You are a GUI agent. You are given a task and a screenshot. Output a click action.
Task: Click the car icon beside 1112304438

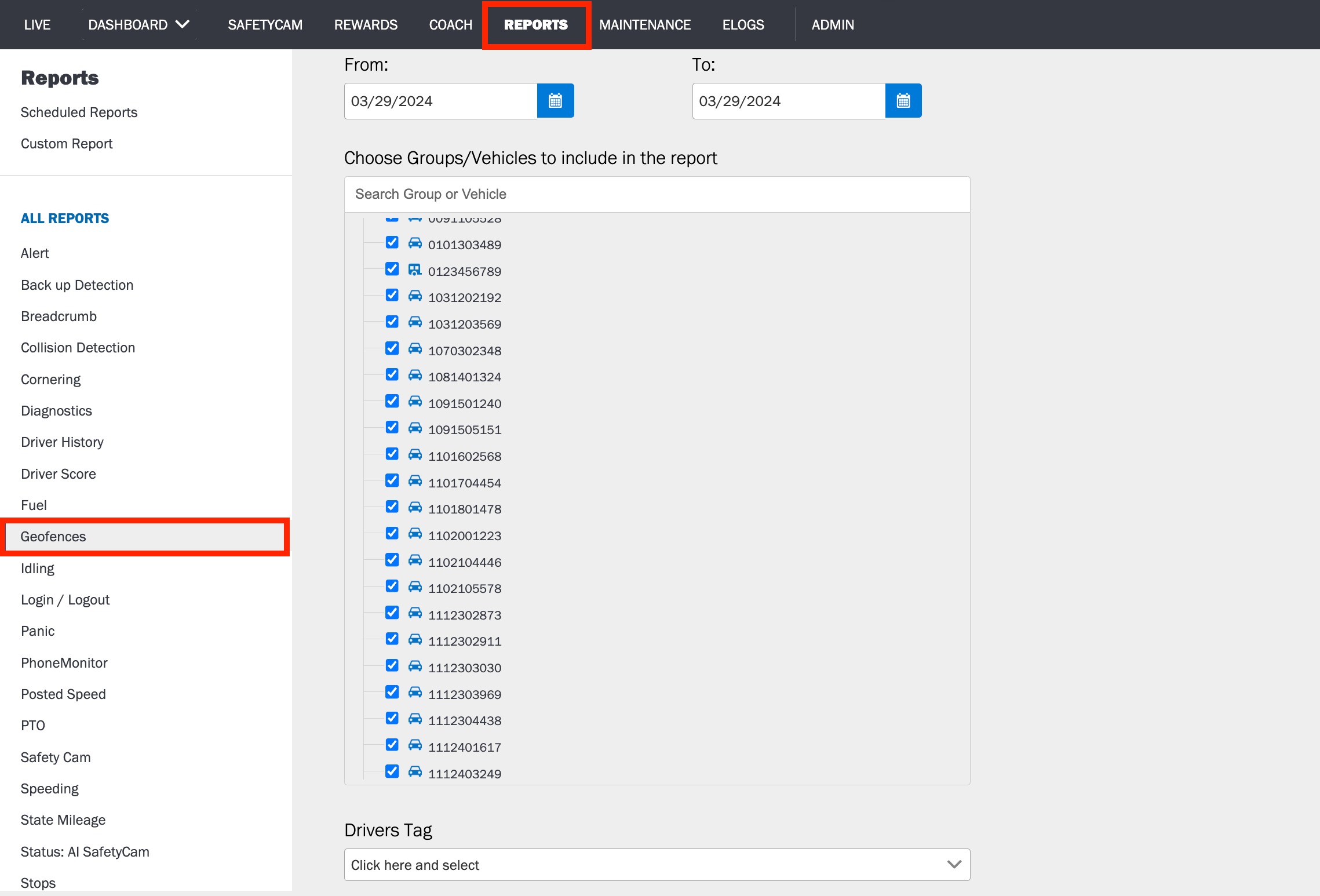coord(415,719)
